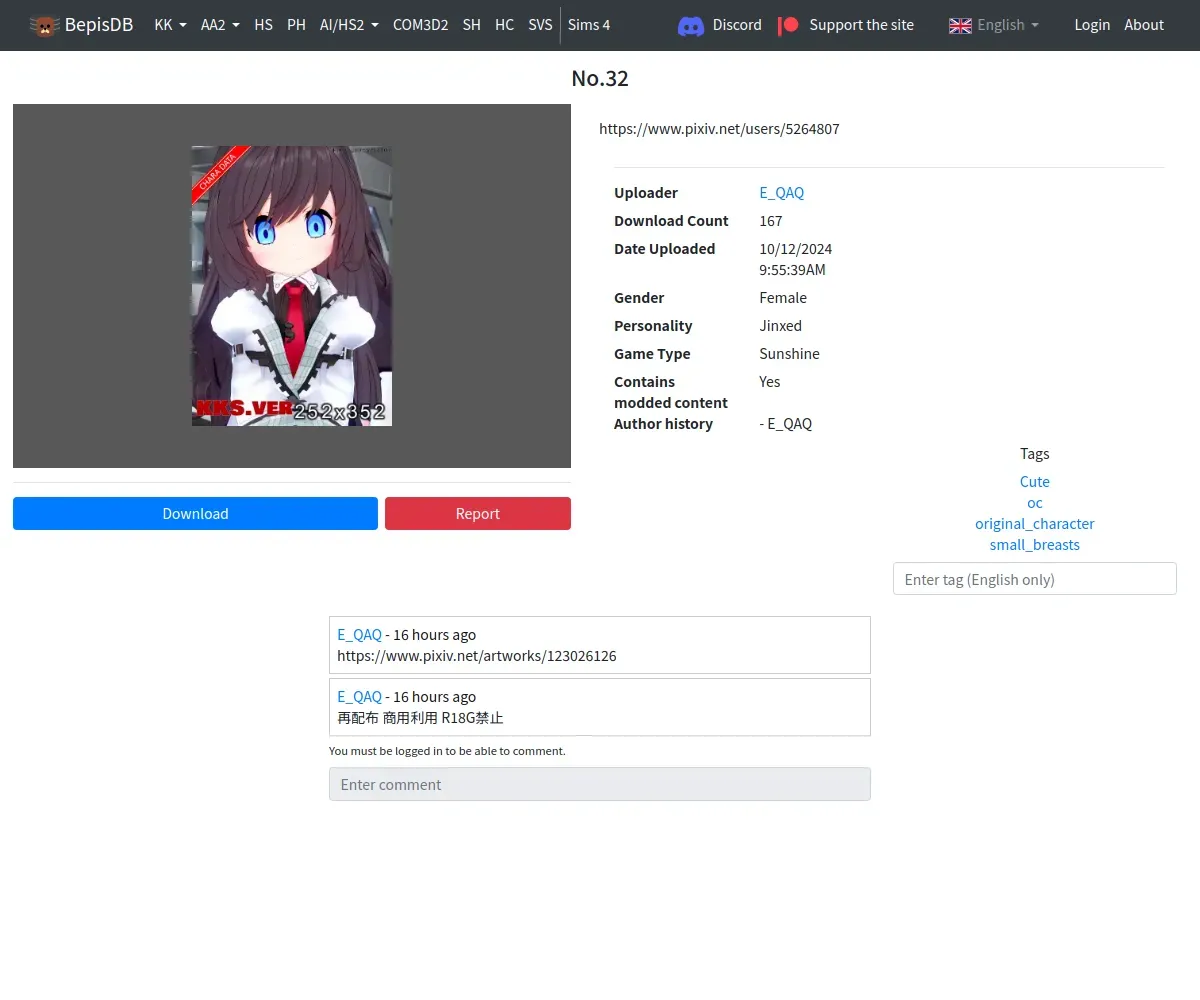Click the BepisDB mascot logo icon

click(44, 25)
